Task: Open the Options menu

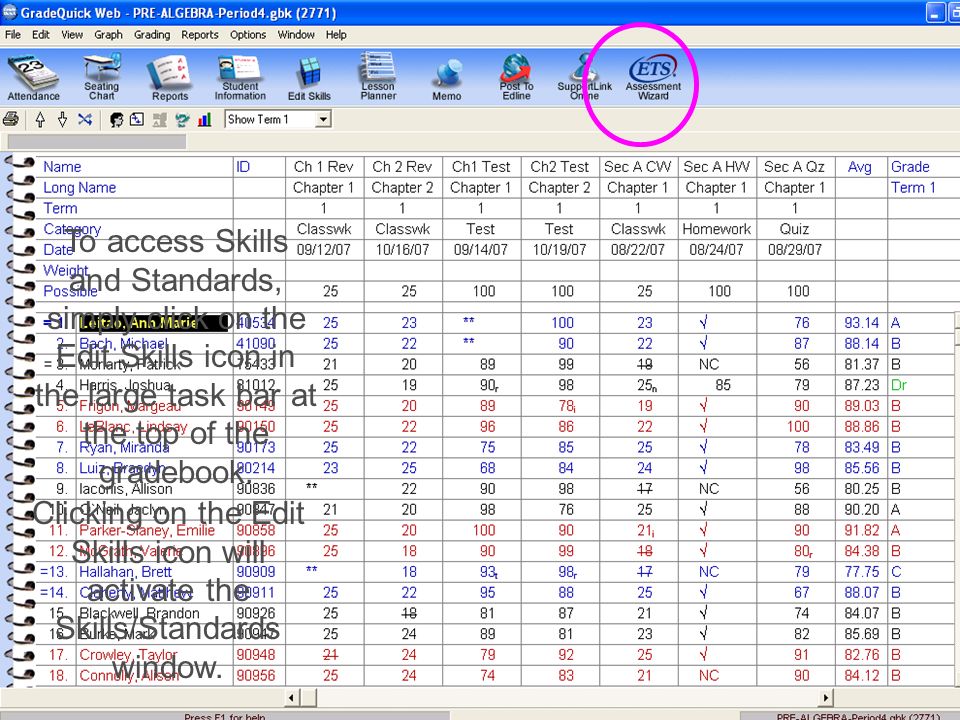Action: [x=248, y=35]
